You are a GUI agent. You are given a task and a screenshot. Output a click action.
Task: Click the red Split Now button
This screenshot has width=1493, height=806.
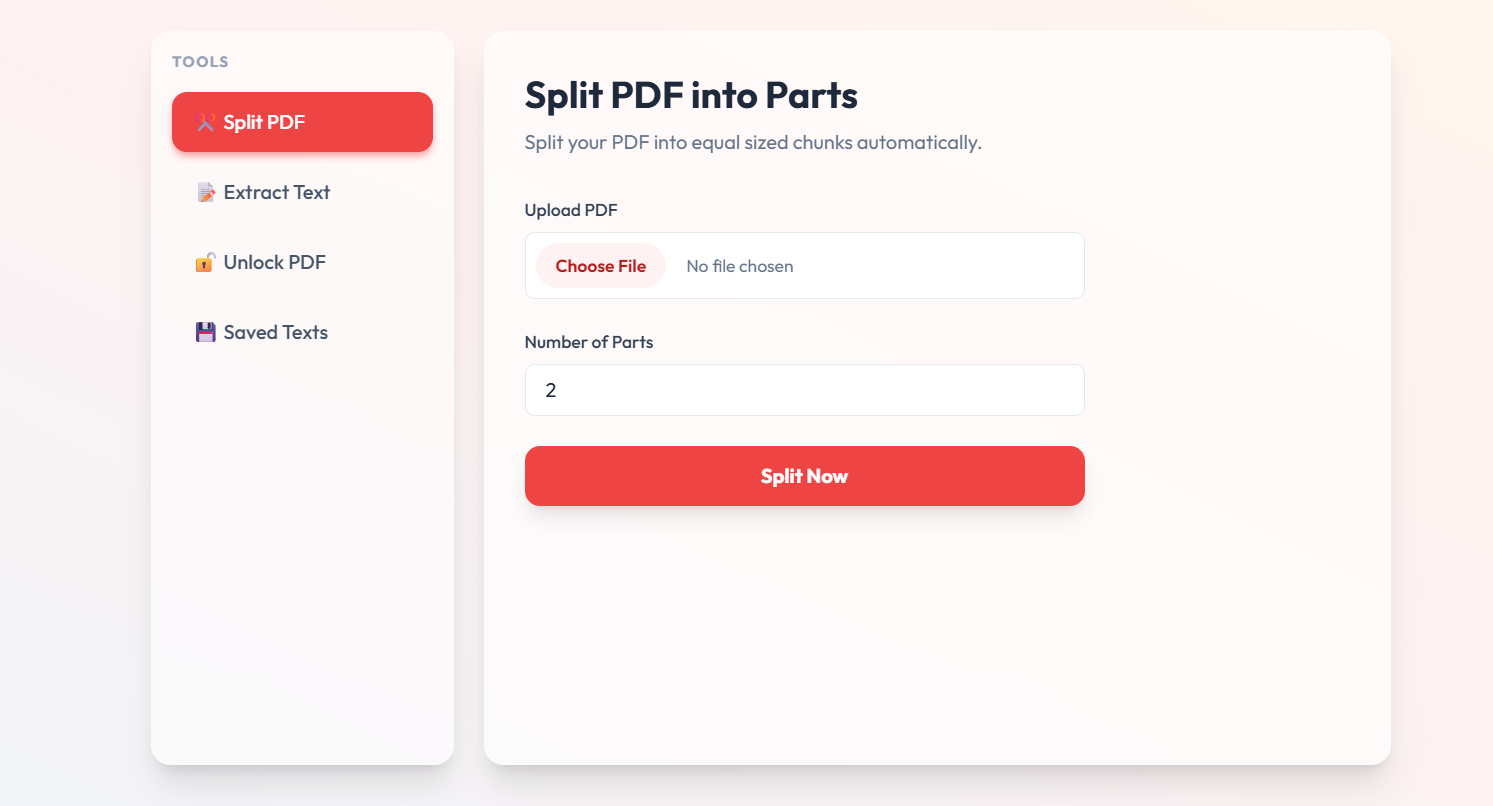804,476
